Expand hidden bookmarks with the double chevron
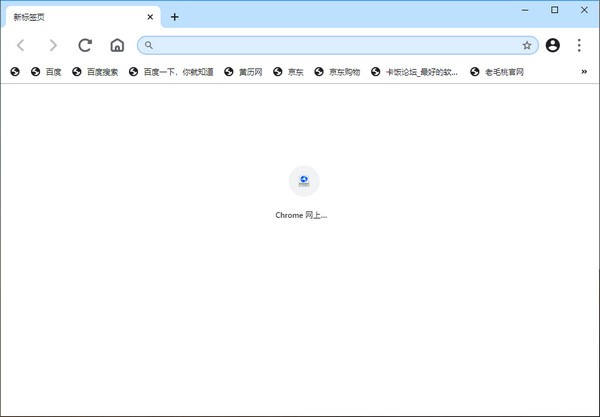The image size is (600, 417). point(583,71)
